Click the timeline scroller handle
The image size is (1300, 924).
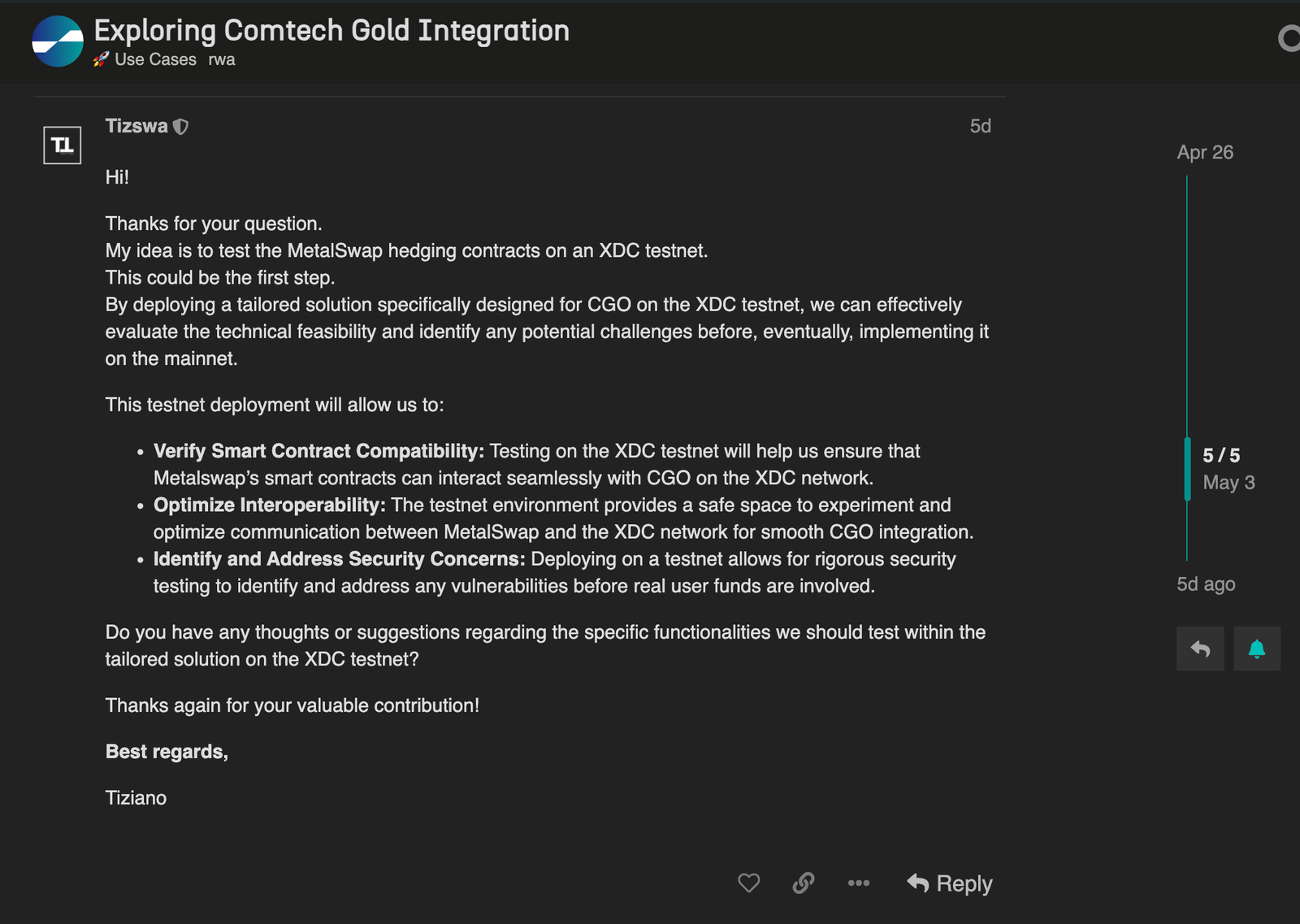tap(1188, 469)
